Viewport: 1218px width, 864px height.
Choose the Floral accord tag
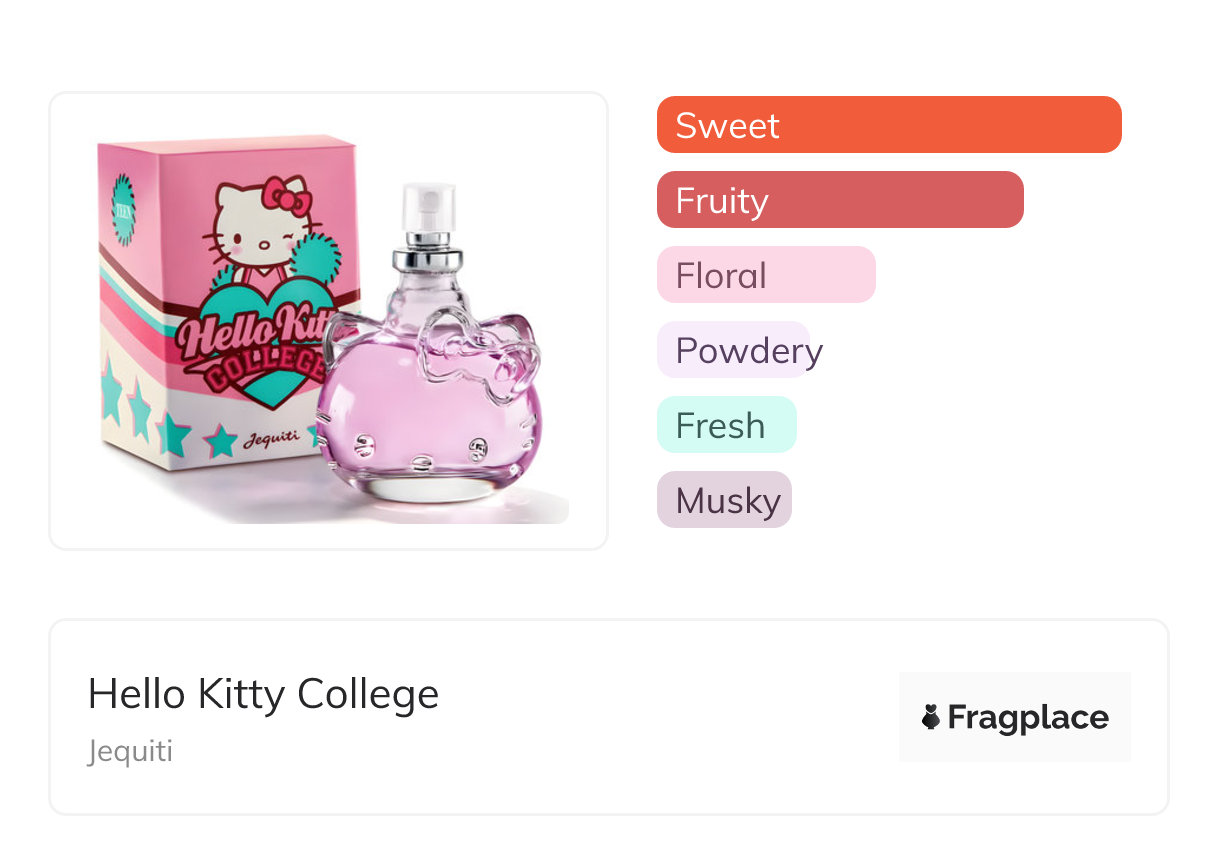(x=766, y=275)
